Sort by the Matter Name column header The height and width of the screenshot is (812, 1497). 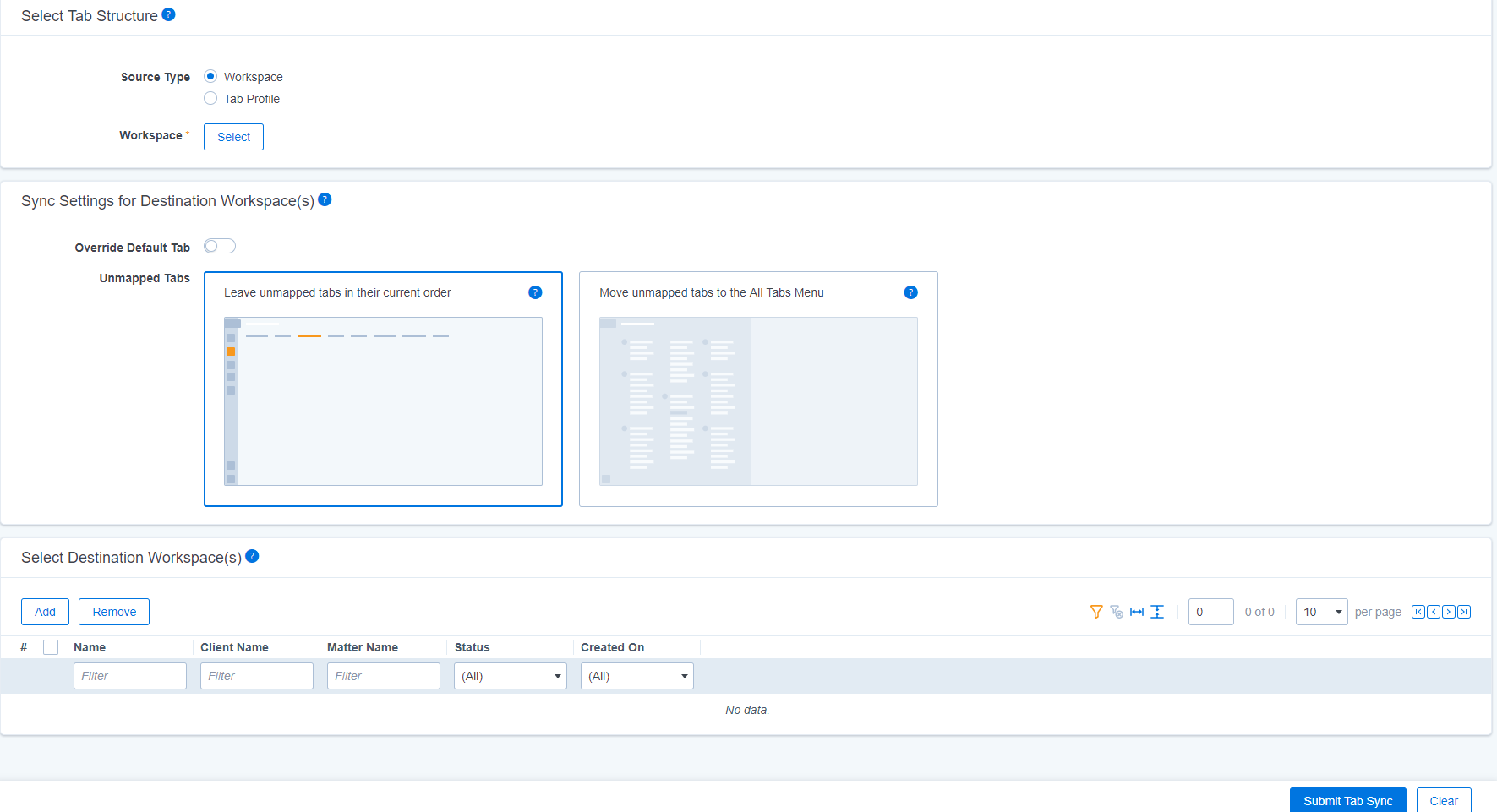[x=363, y=647]
